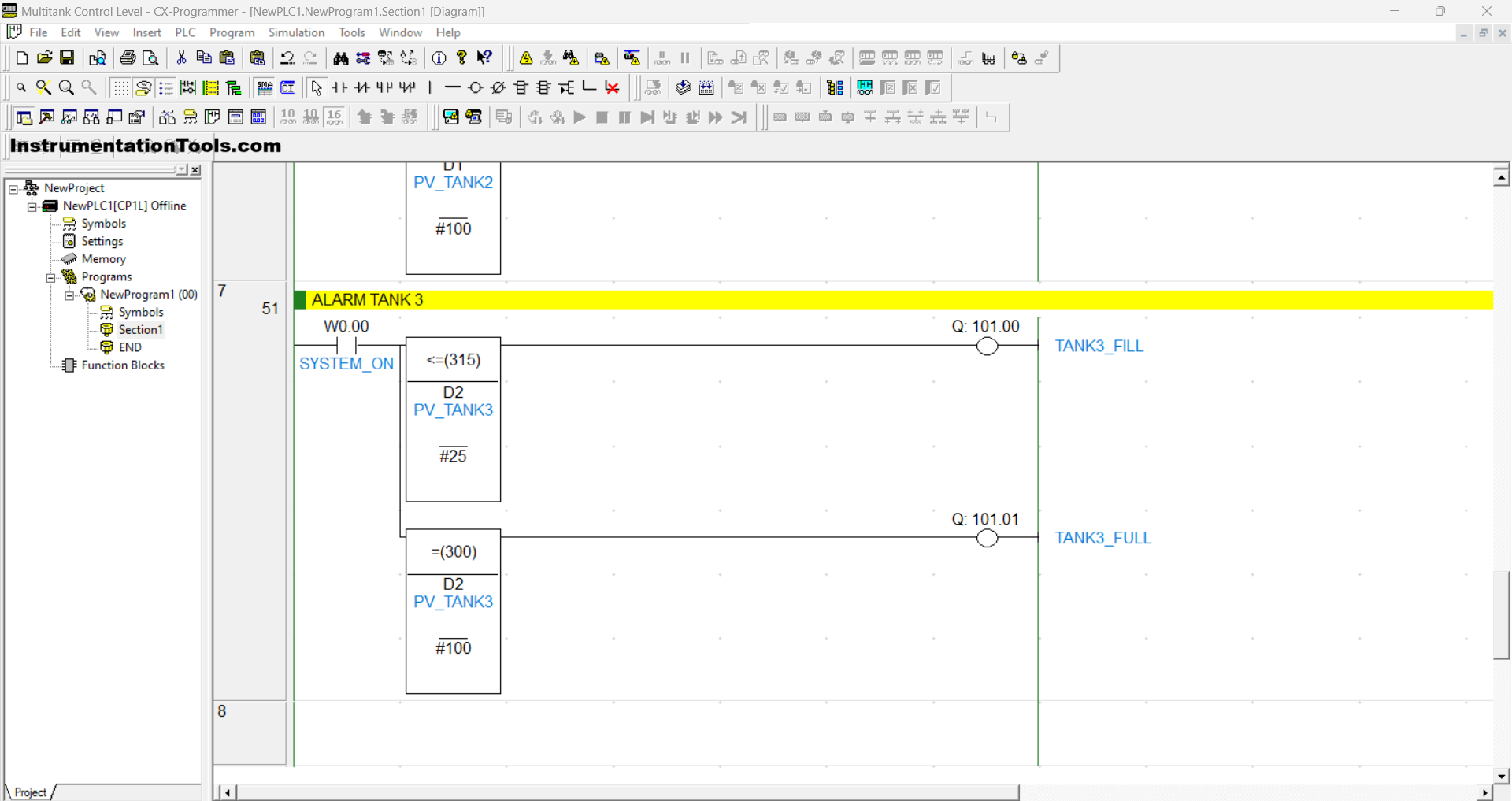Viewport: 1512px width, 801px height.
Task: Click the About information icon
Action: [439, 58]
